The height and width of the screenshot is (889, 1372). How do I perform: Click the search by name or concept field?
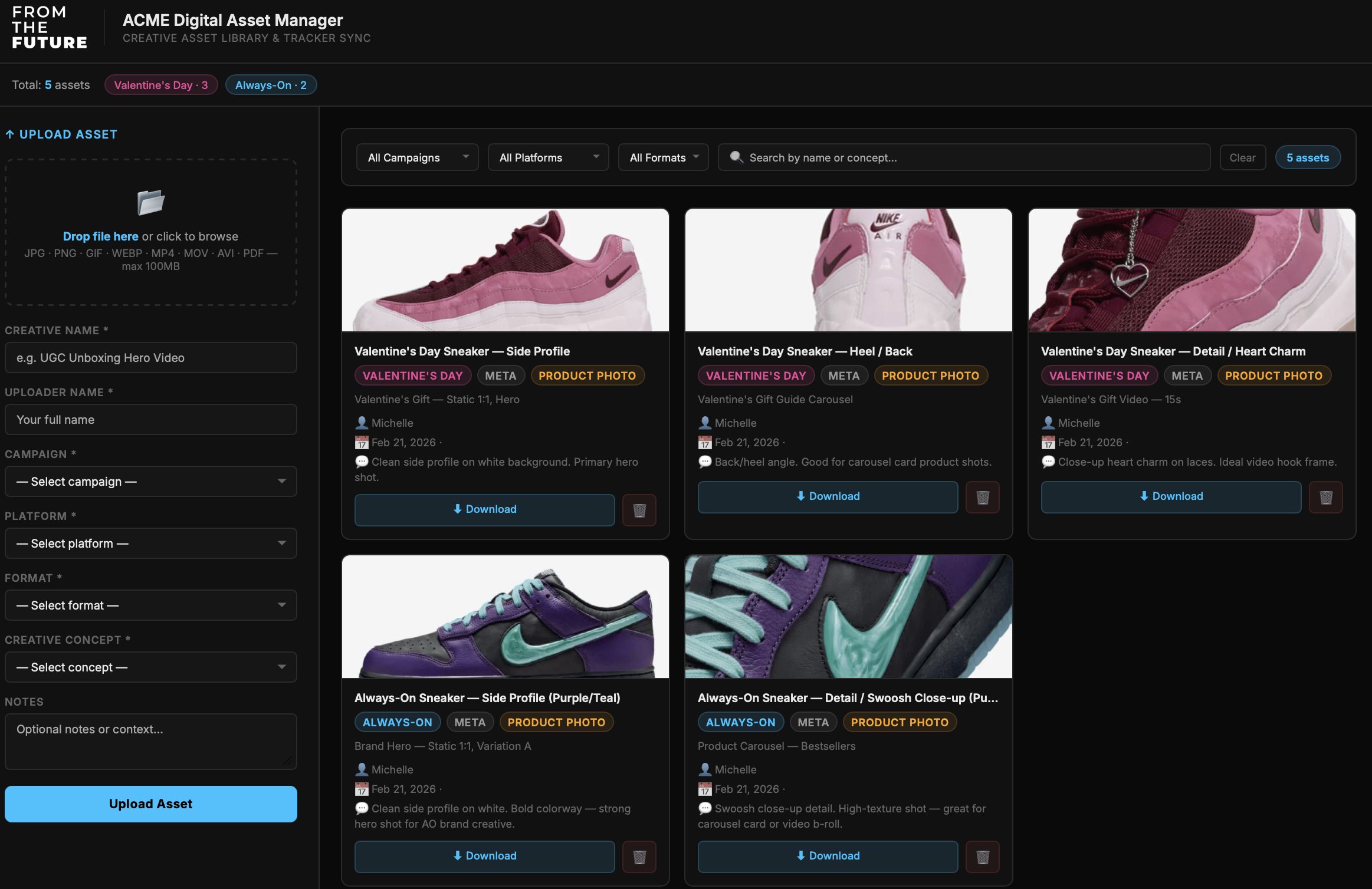click(964, 157)
